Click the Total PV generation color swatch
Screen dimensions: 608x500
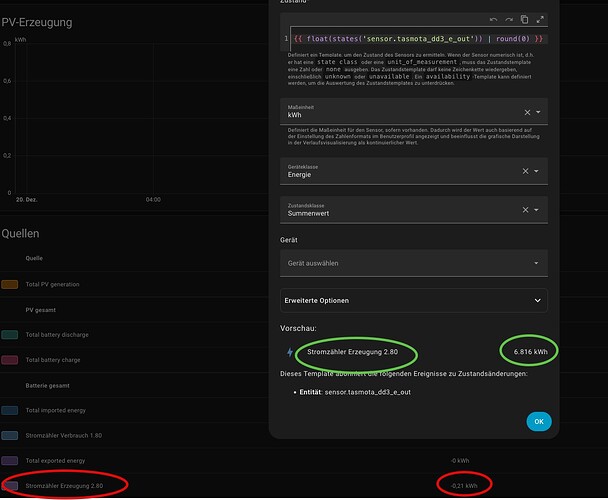pyautogui.click(x=10, y=284)
